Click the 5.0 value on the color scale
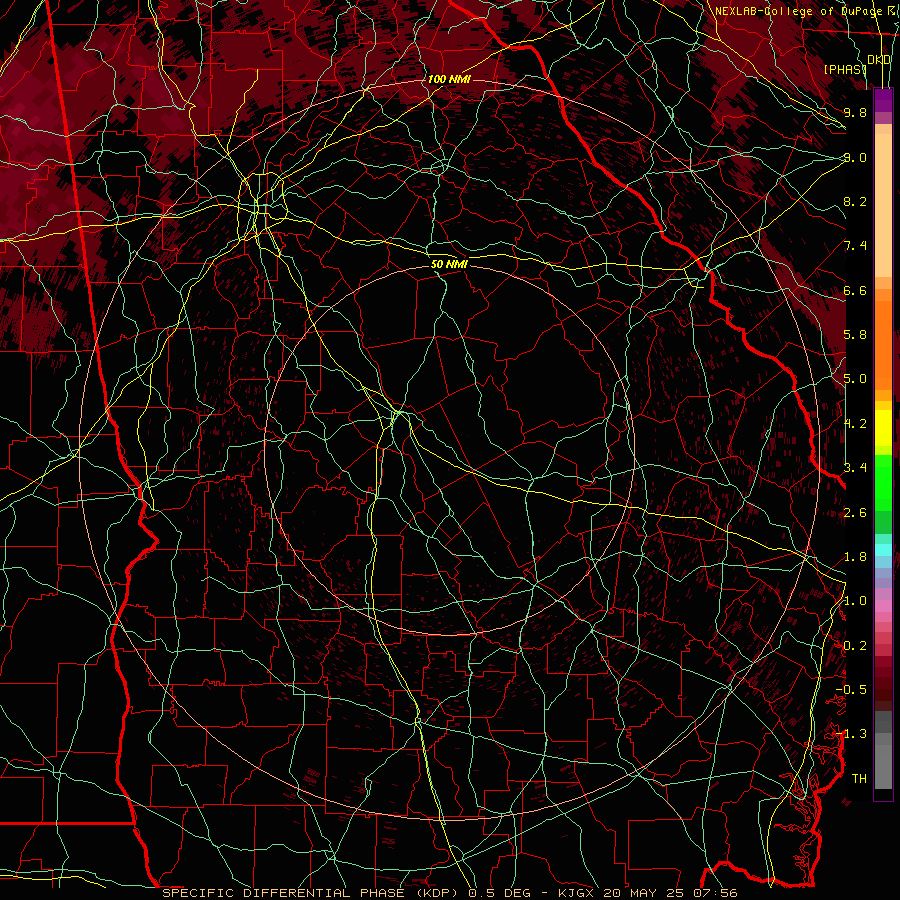 point(855,379)
